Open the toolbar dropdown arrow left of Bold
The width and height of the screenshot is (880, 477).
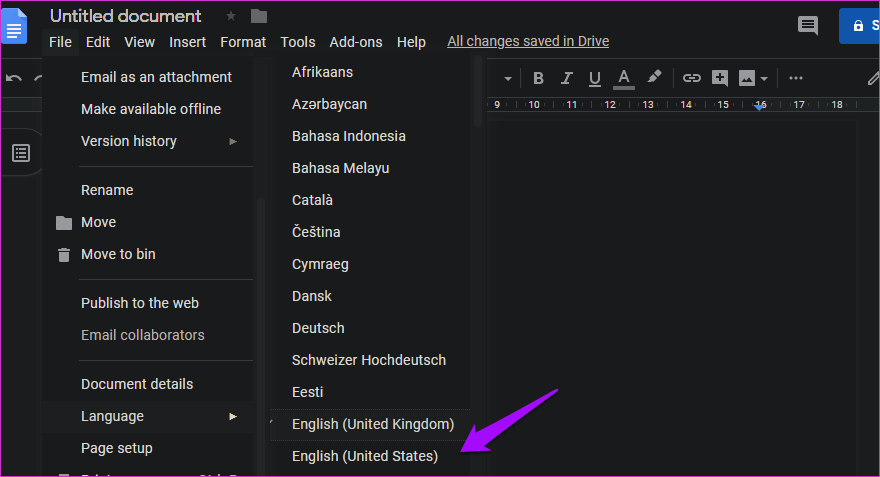[508, 79]
